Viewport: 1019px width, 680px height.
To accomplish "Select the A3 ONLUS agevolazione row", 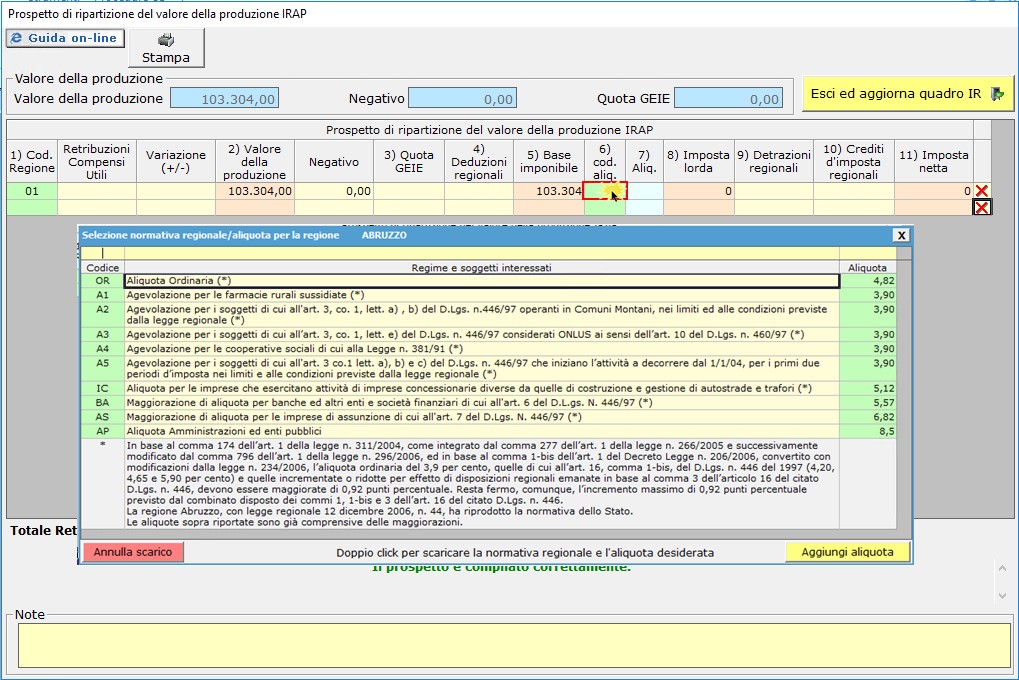I will pyautogui.click(x=482, y=335).
